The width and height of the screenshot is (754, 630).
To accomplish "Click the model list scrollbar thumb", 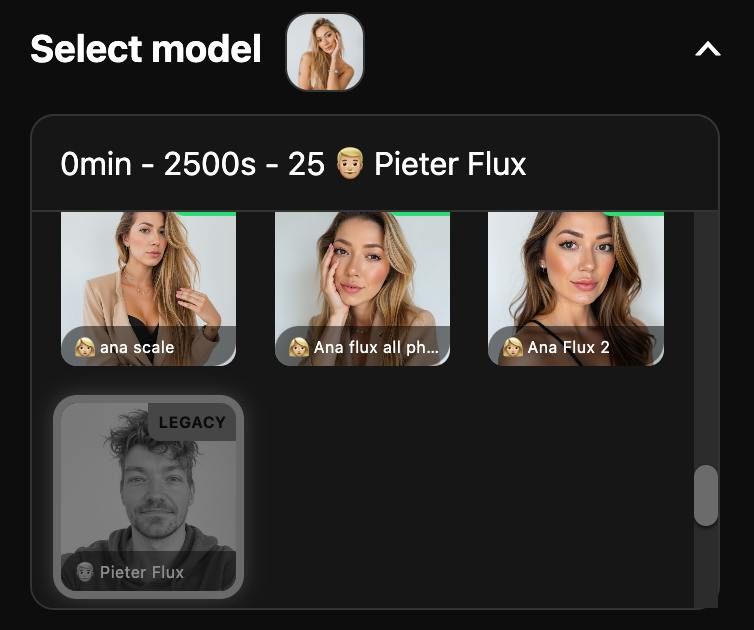I will coord(706,495).
